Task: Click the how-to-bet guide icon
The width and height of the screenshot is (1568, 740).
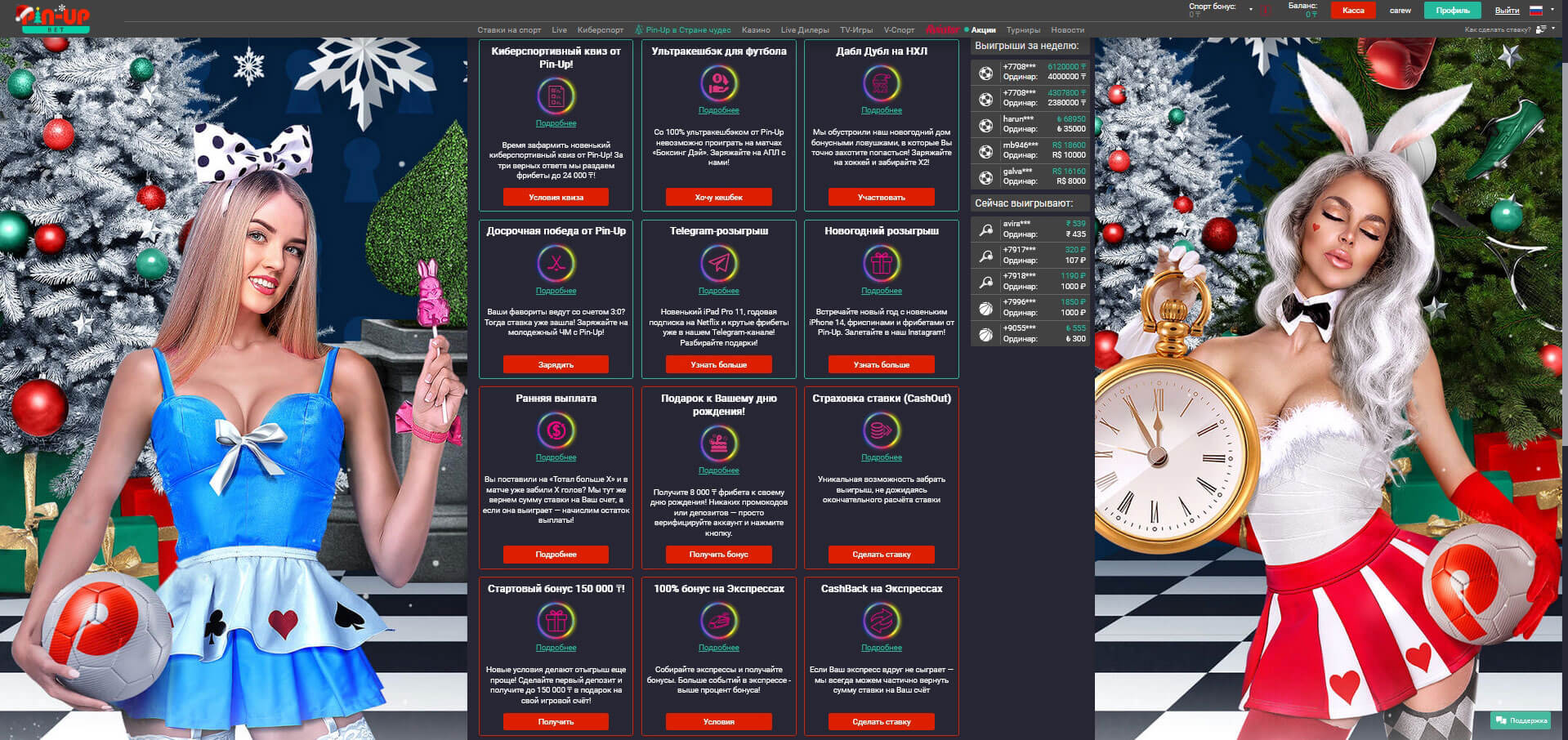Action: pyautogui.click(x=1541, y=29)
